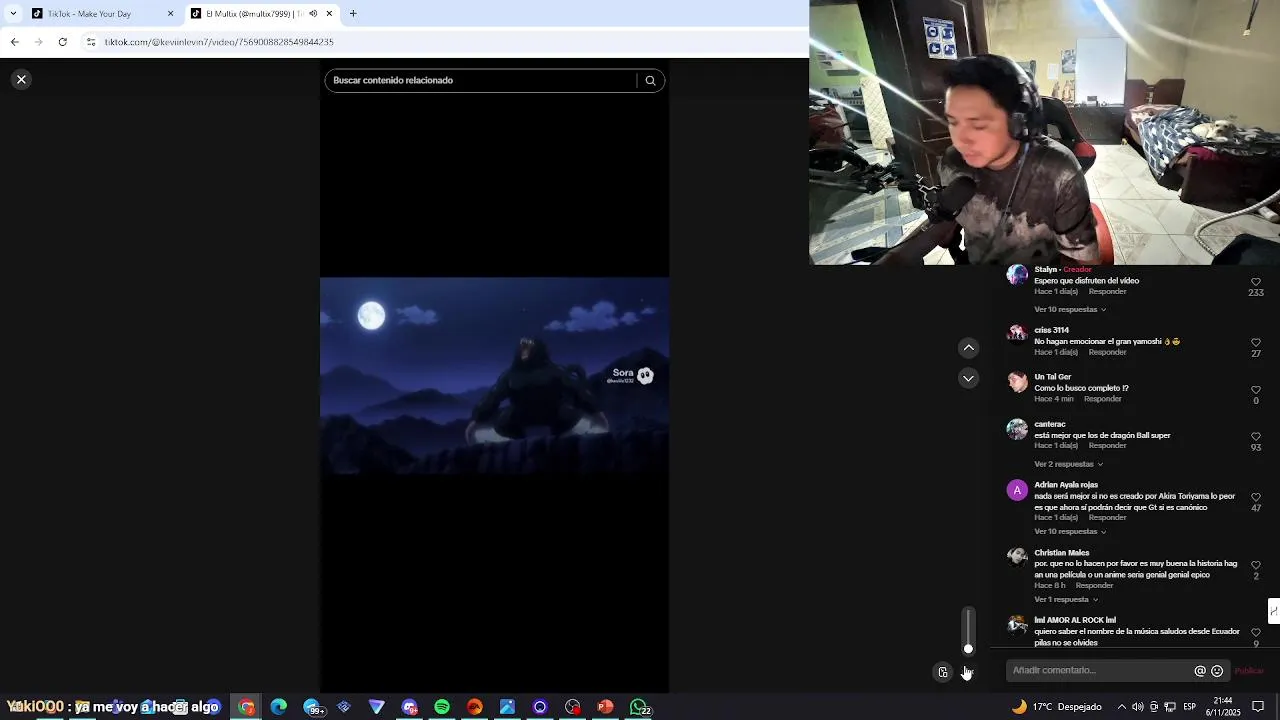The image size is (1280, 720).
Task: Toggle the auto-scroll phone icon button
Action: pyautogui.click(x=942, y=672)
